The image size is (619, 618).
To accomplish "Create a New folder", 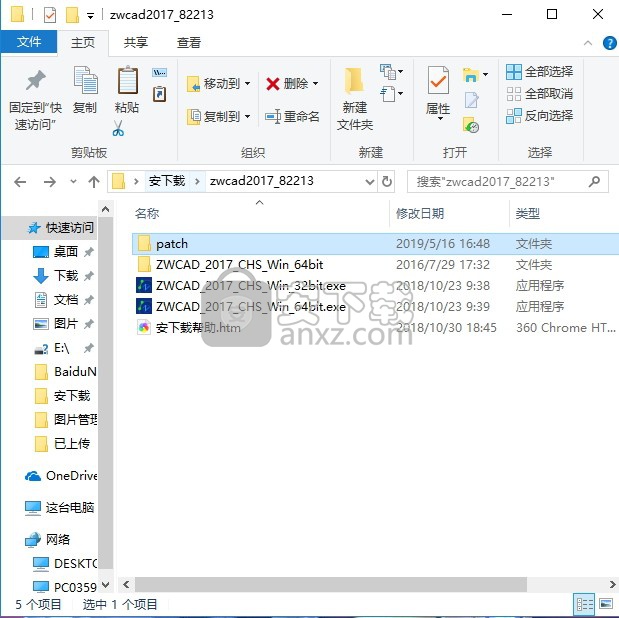I will tap(355, 99).
